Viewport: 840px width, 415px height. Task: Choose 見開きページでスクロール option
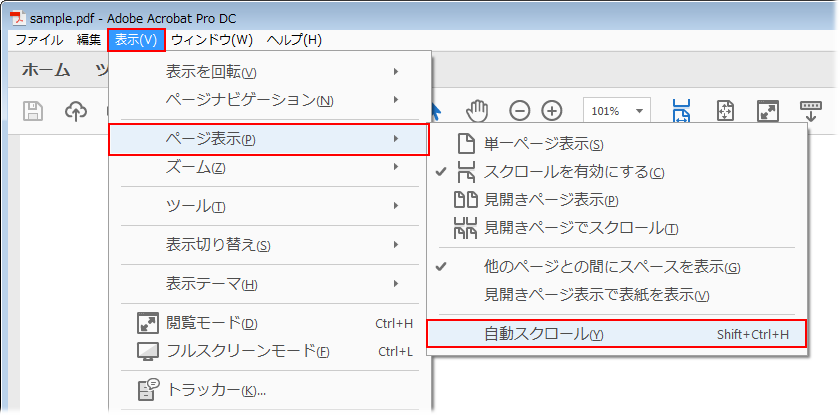[x=617, y=228]
